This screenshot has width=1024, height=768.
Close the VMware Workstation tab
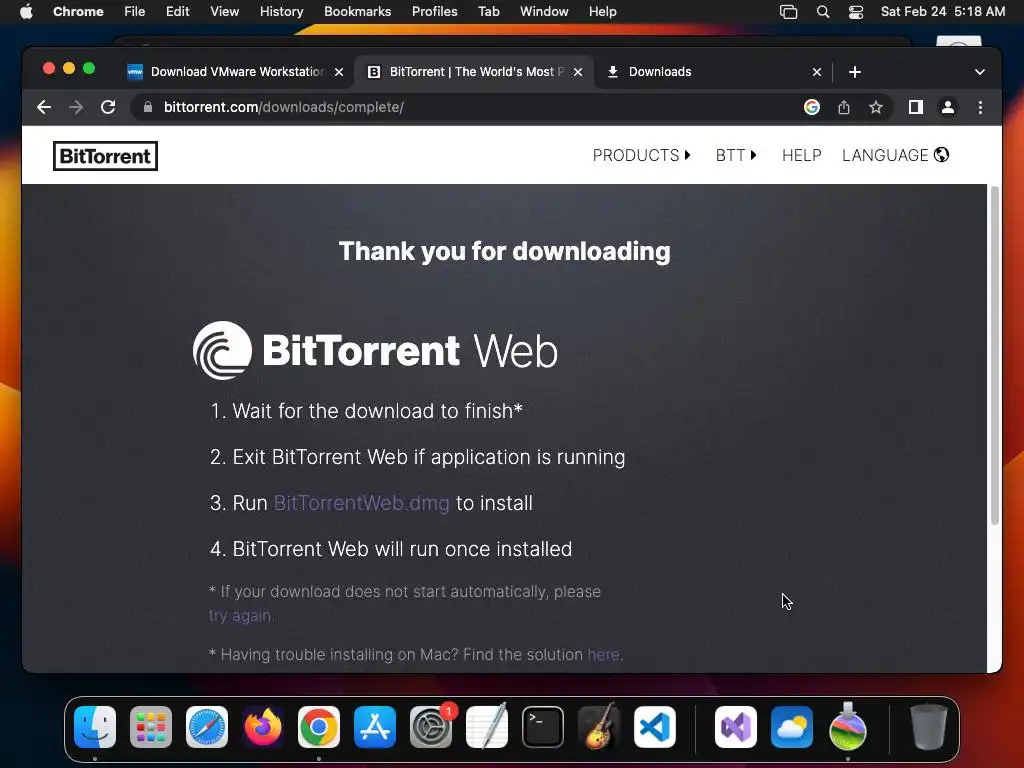[339, 72]
